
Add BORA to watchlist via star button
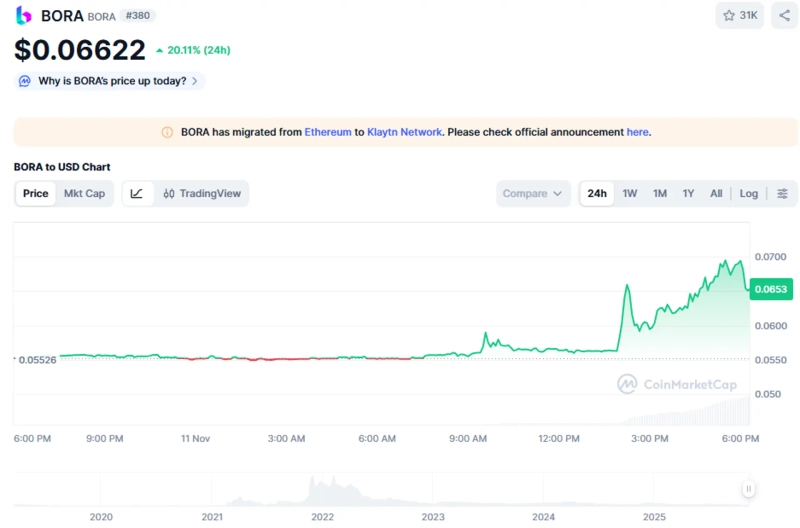tap(740, 15)
